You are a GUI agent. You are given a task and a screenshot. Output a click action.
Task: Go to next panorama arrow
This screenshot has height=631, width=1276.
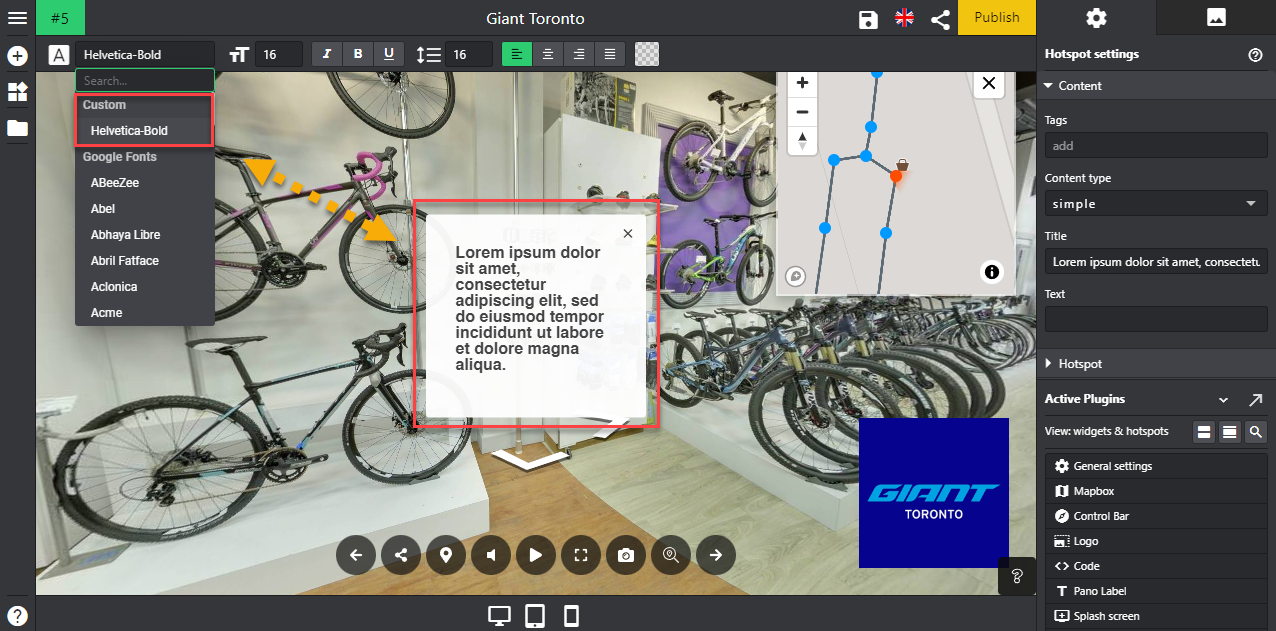pos(716,555)
